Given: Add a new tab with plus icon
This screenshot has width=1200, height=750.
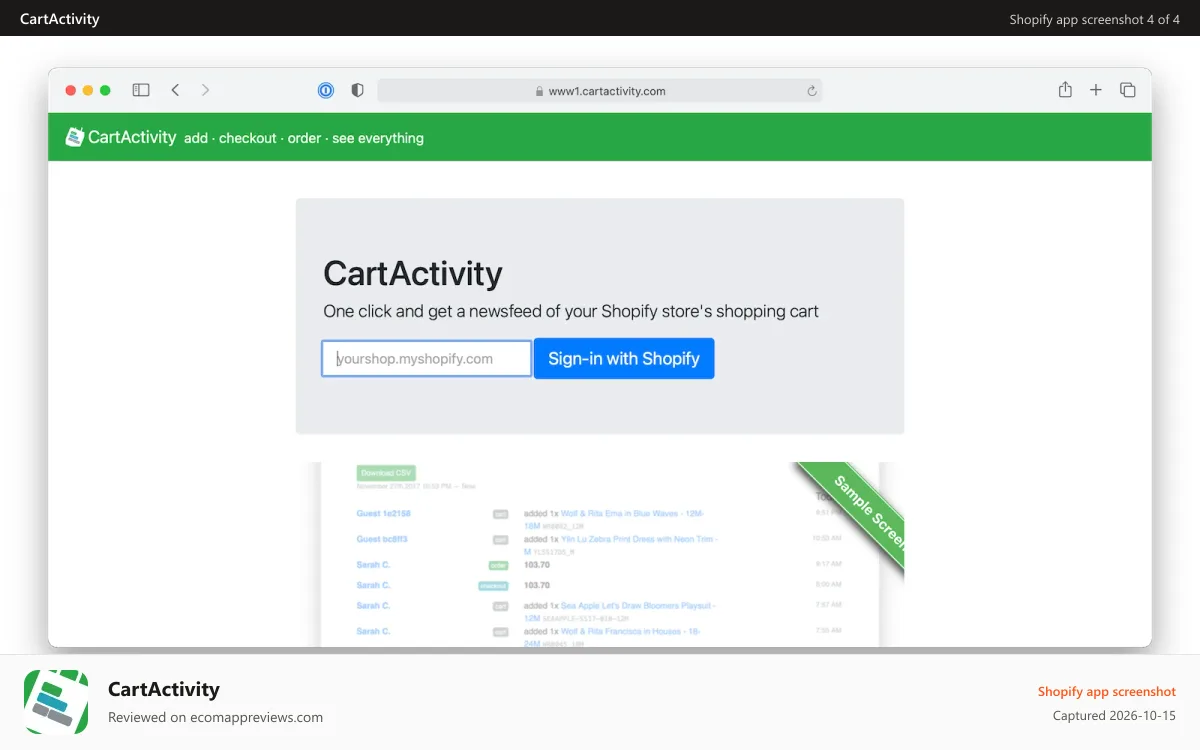Looking at the screenshot, I should pyautogui.click(x=1096, y=90).
